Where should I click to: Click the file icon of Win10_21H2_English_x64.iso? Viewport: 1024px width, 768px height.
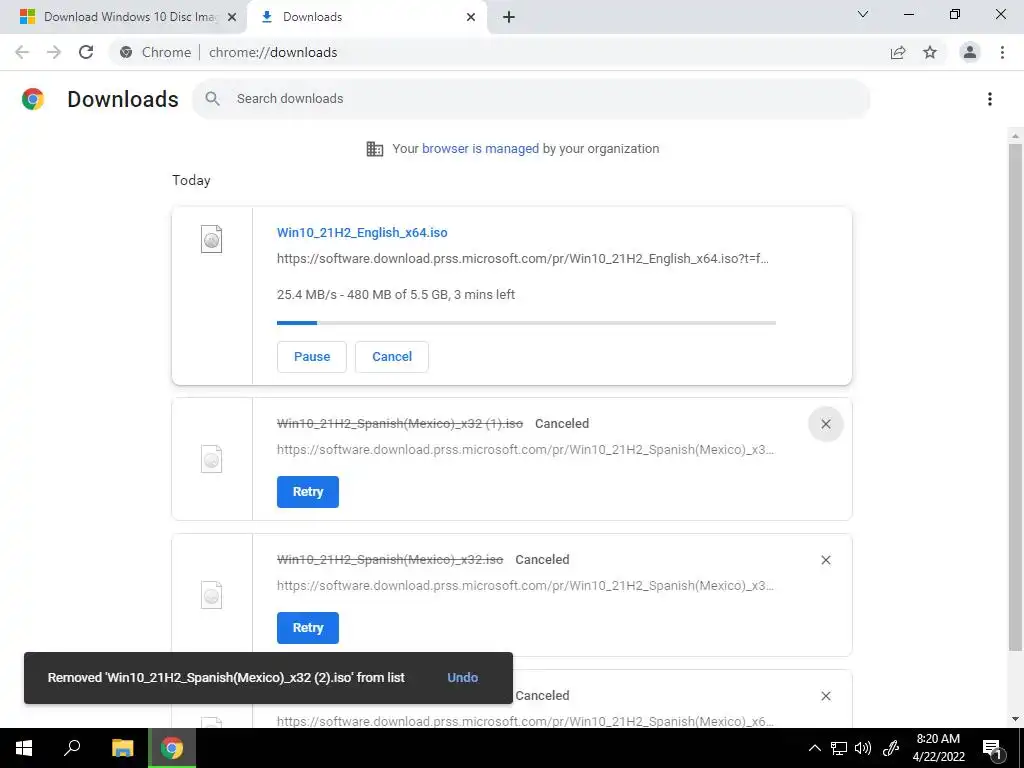[212, 239]
